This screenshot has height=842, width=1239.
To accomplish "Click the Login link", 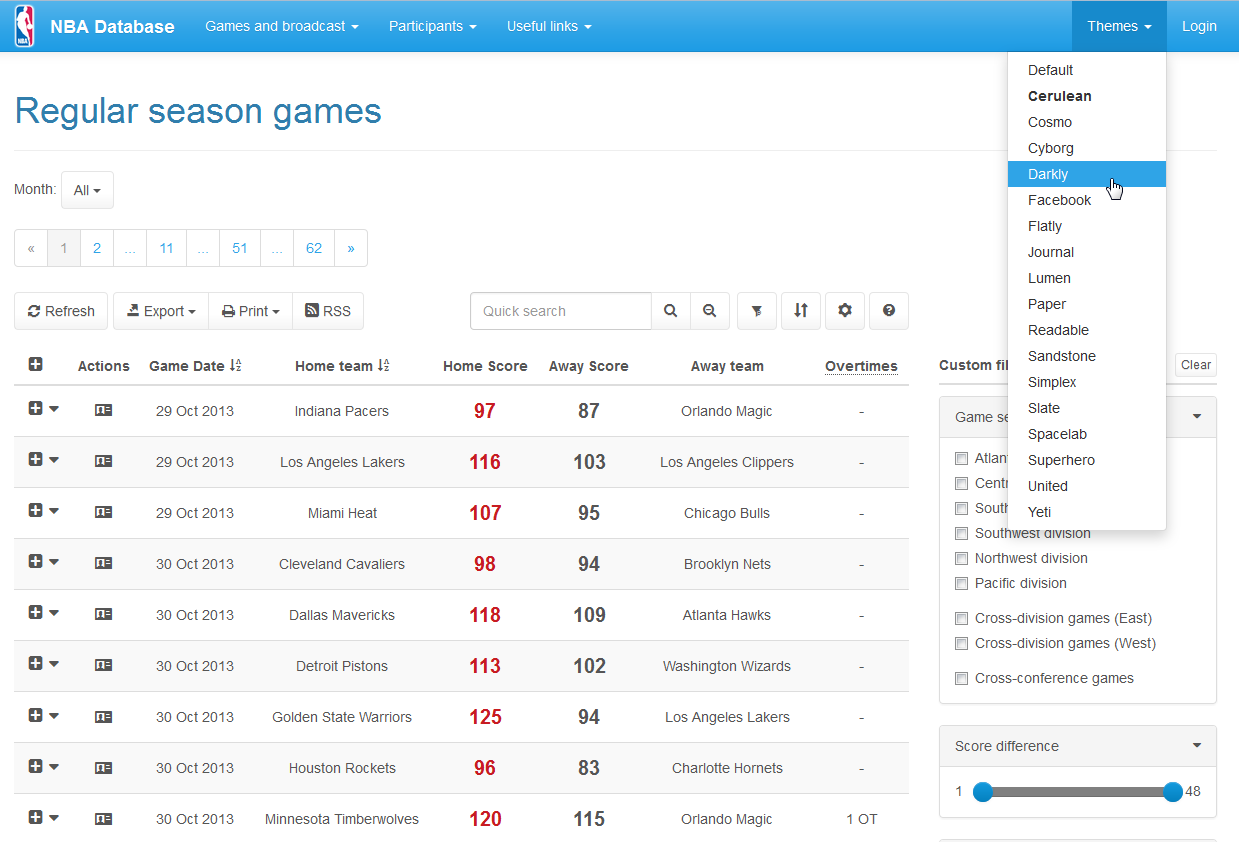I will point(1199,26).
